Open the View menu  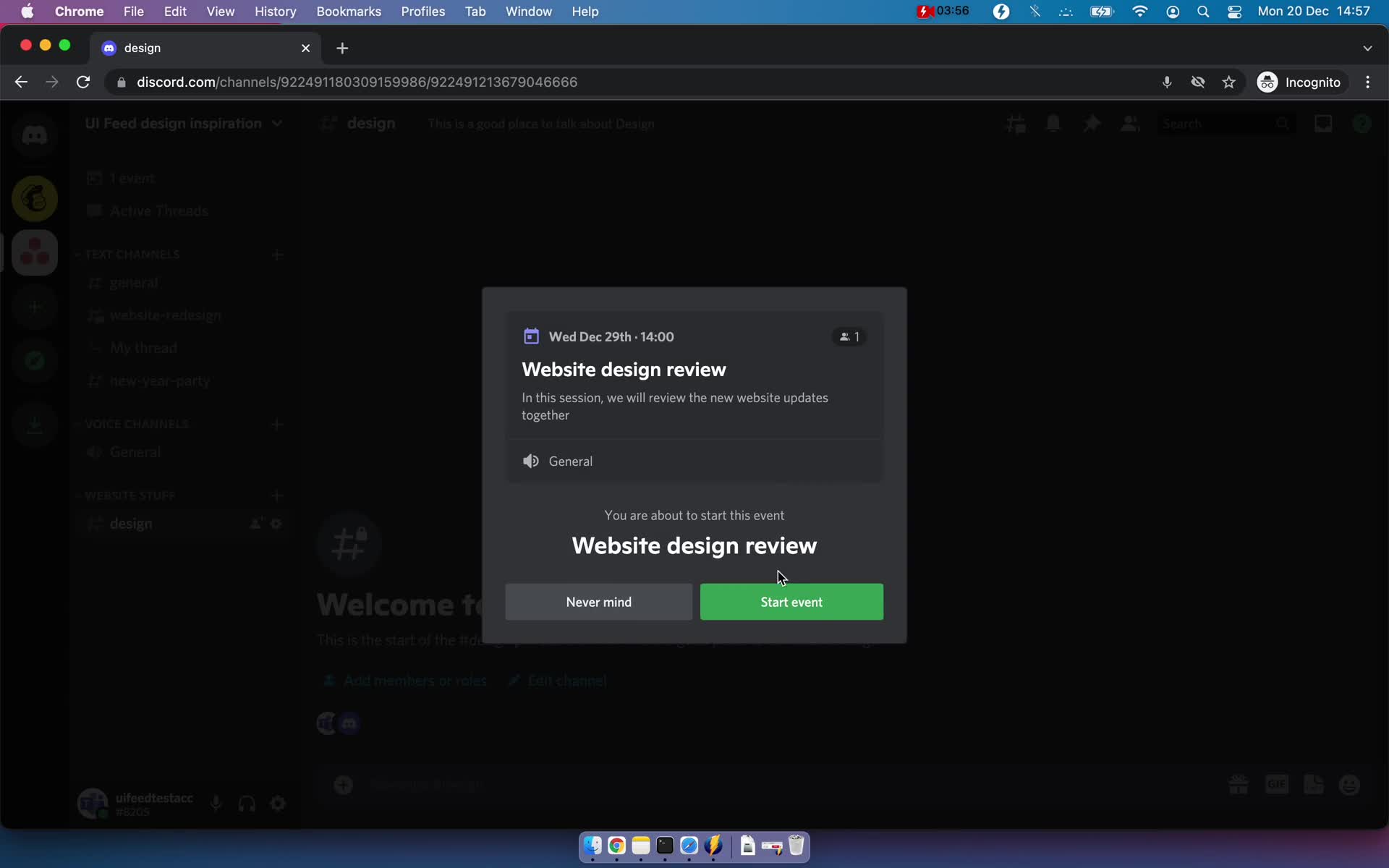tap(220, 12)
